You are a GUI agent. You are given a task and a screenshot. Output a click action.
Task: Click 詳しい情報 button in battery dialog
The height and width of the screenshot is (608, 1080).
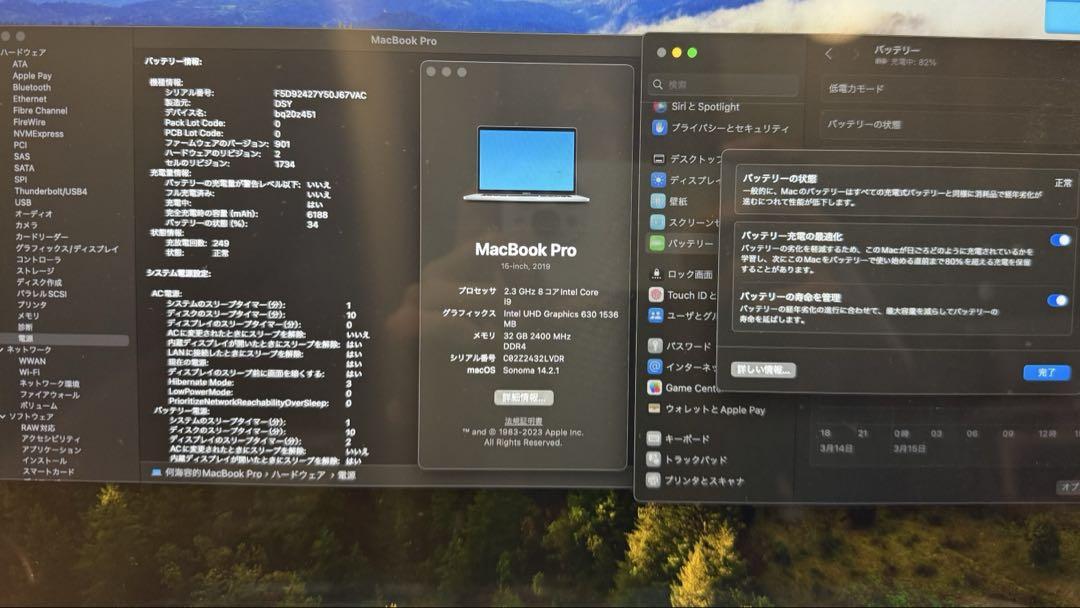[763, 370]
